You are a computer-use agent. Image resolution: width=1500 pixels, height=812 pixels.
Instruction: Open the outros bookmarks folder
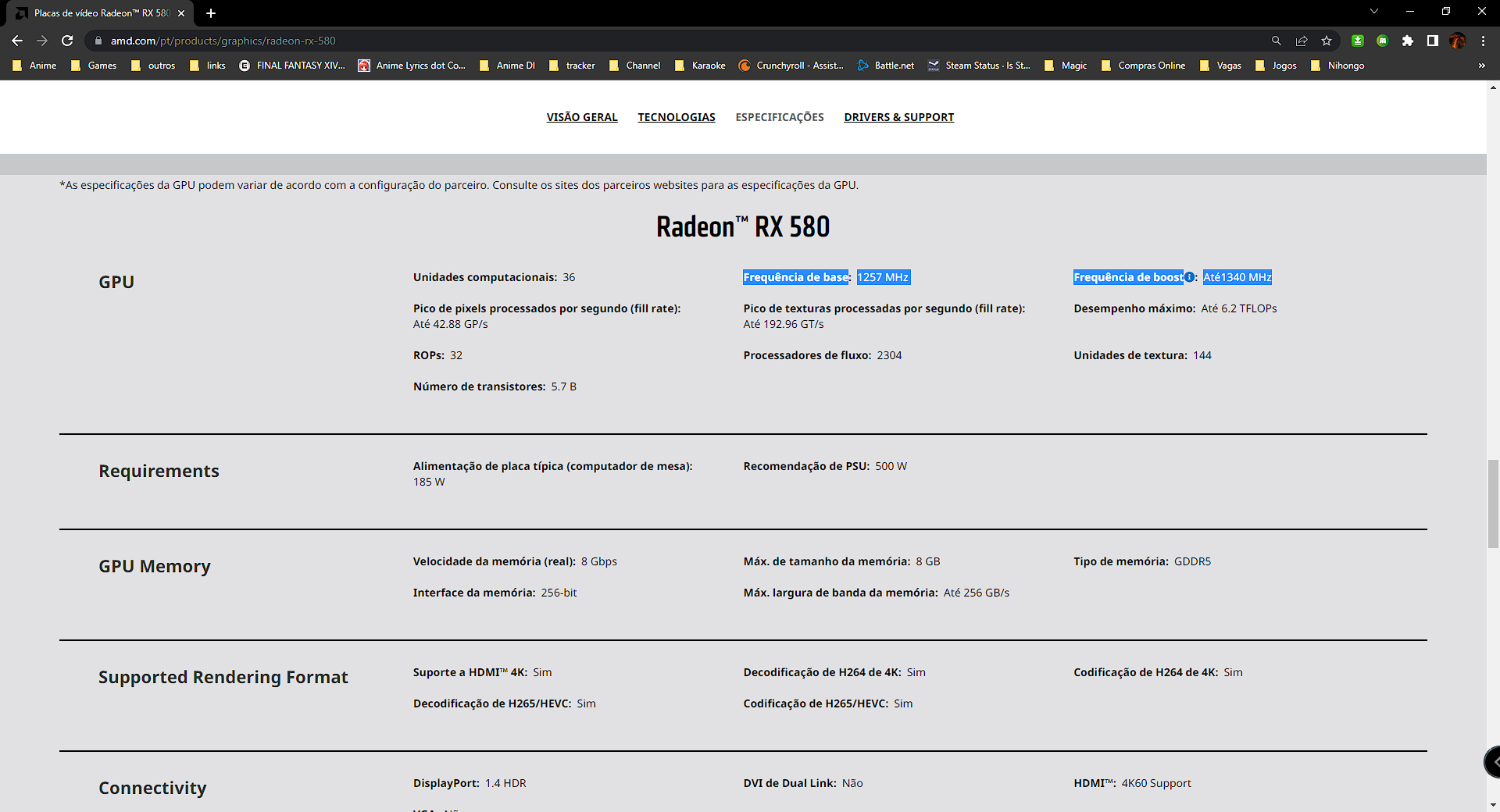[153, 66]
